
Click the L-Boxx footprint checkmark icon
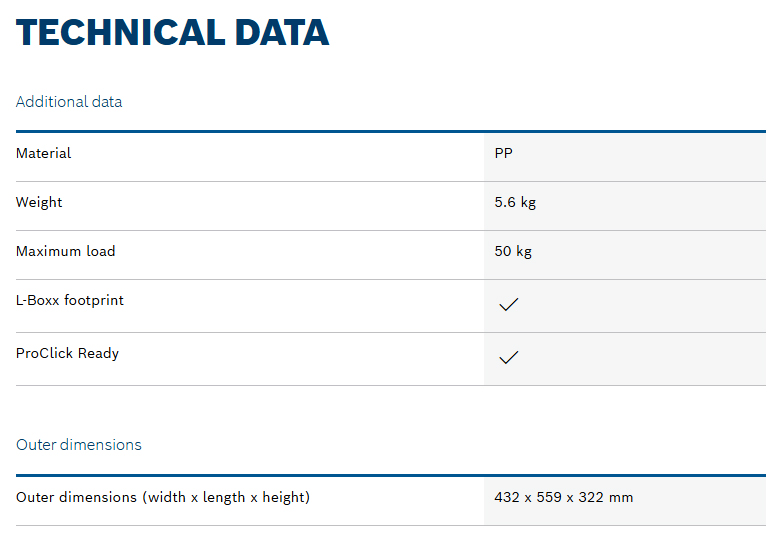pos(508,305)
